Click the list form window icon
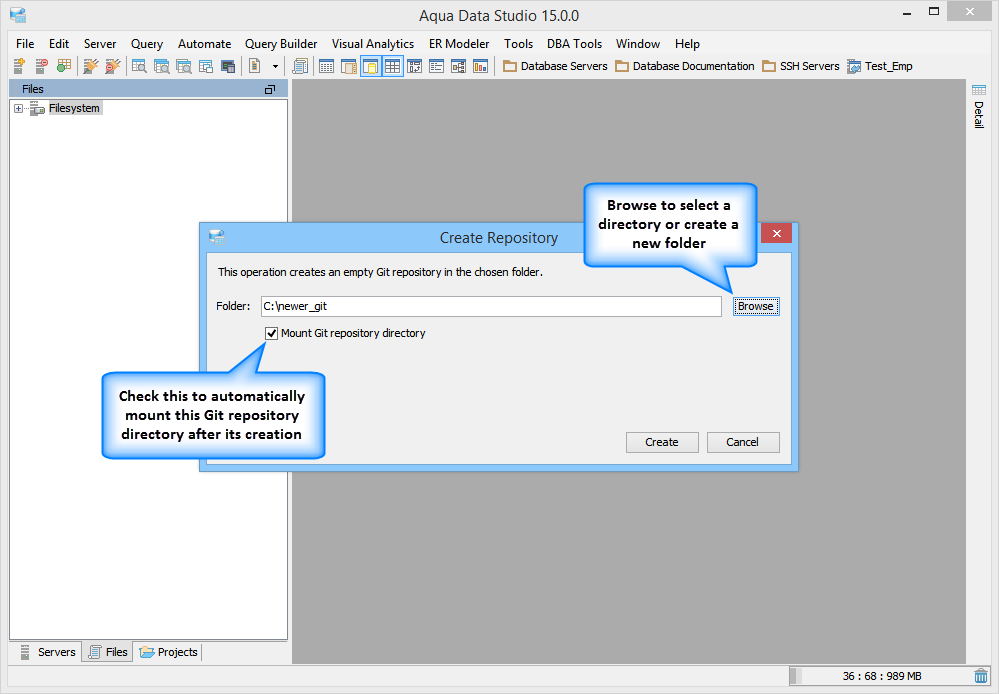999x694 pixels. click(436, 66)
